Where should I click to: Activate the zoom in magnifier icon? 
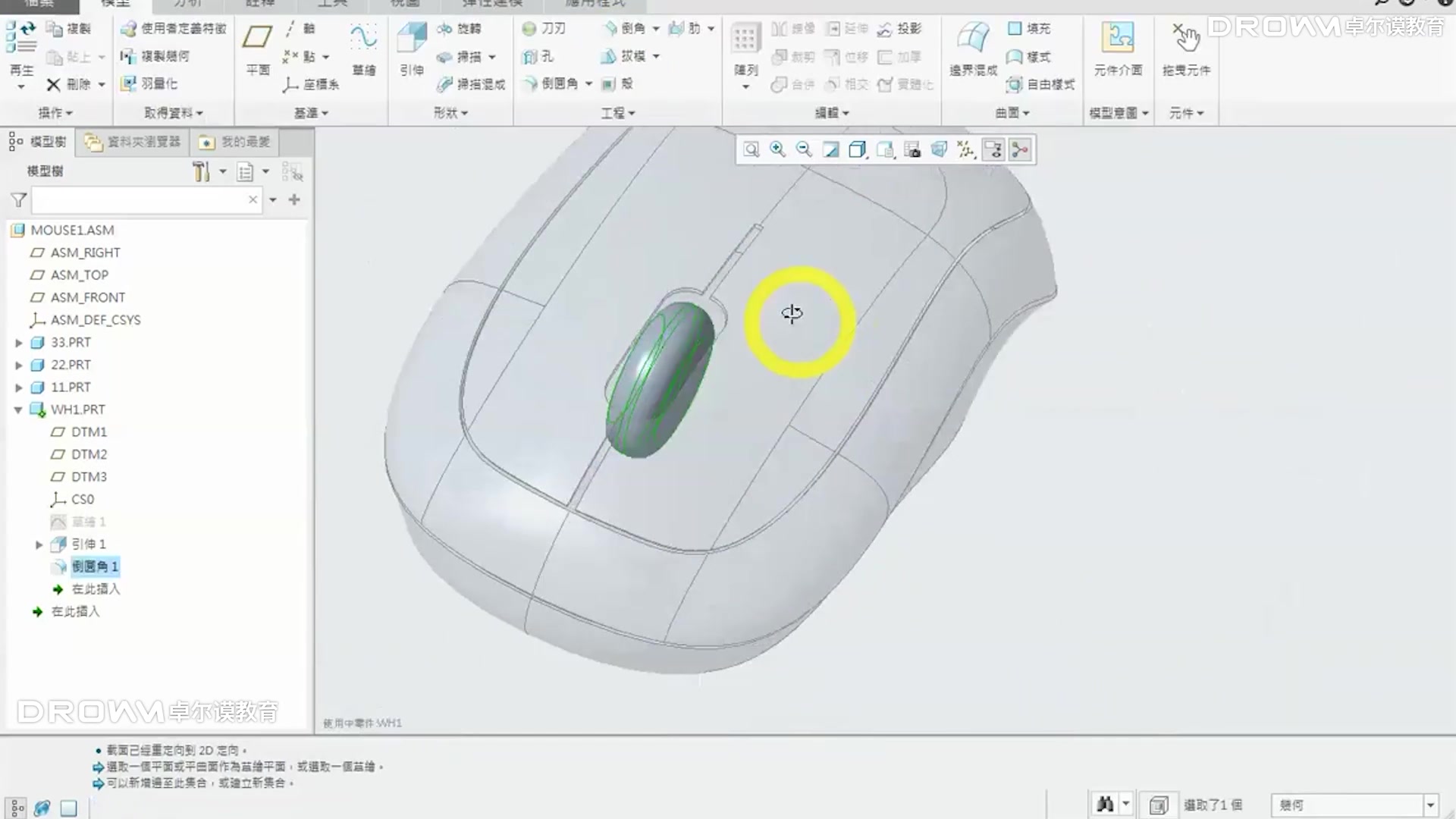[777, 149]
